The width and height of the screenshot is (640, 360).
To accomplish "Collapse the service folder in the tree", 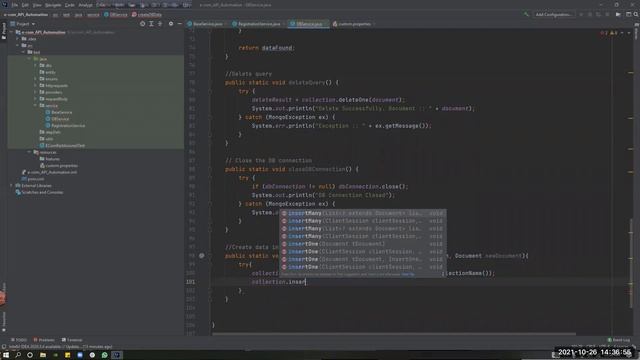I will 36,105.
